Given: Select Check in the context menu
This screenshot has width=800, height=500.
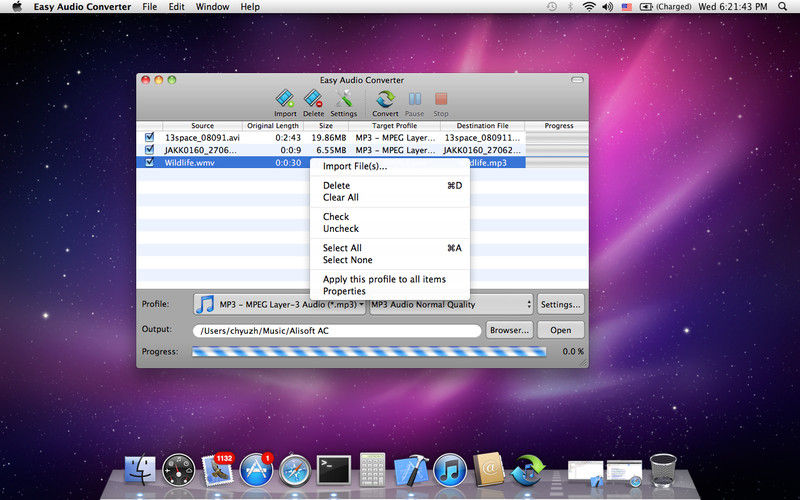Looking at the screenshot, I should tap(390, 217).
